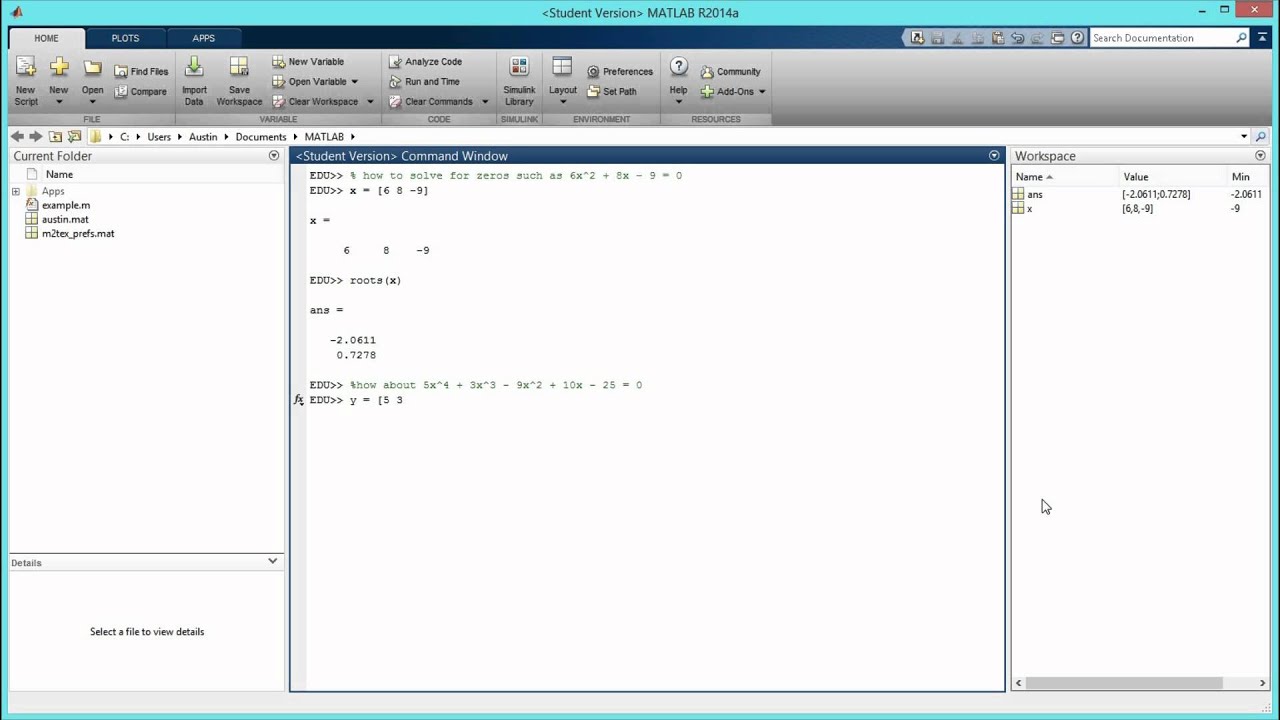1280x720 pixels.
Task: Click New Variable button
Action: (x=308, y=62)
